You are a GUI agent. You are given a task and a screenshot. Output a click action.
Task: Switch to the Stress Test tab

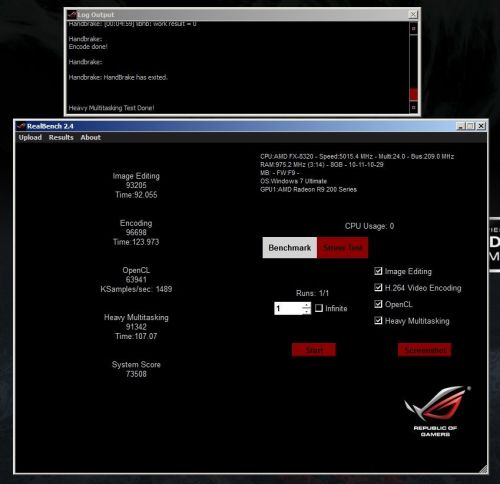pyautogui.click(x=343, y=248)
